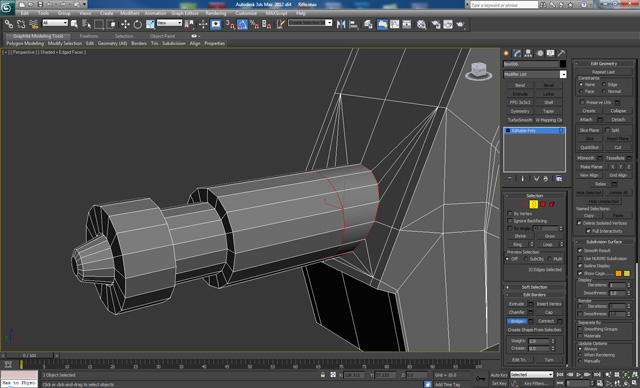
Task: Click Configure Modifier Sets icon below stack
Action: 559,179
